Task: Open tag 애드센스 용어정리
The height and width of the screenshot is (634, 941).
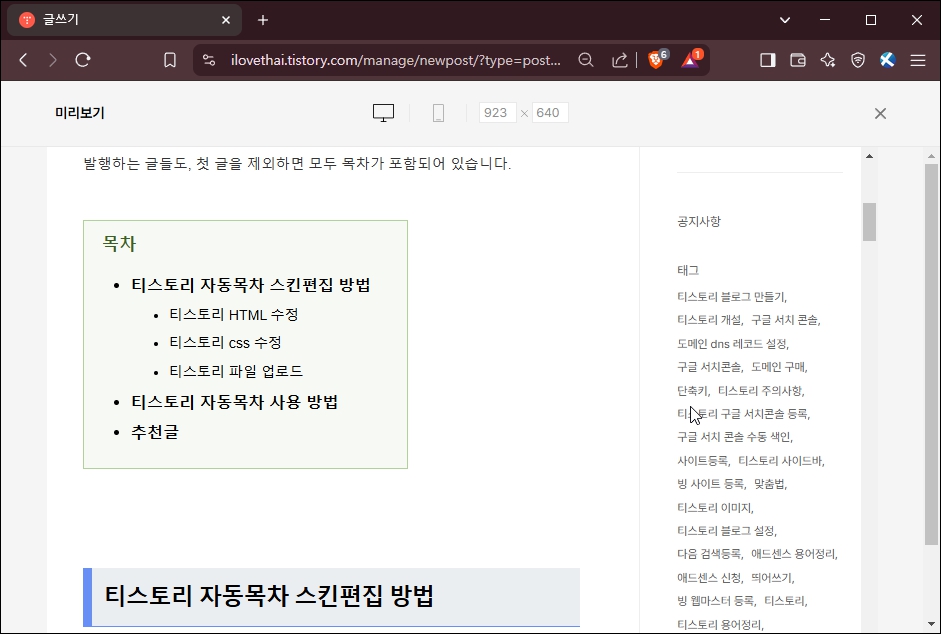Action: click(793, 554)
